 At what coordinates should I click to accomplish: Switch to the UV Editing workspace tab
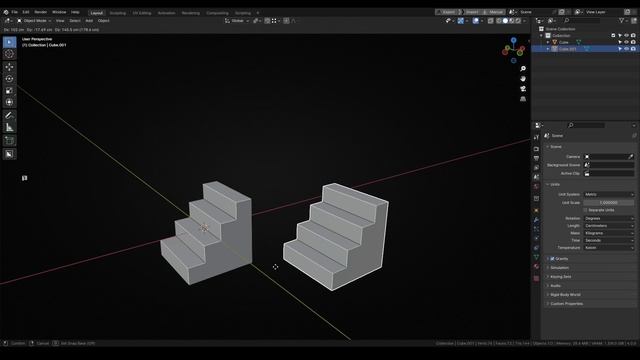pyautogui.click(x=142, y=13)
